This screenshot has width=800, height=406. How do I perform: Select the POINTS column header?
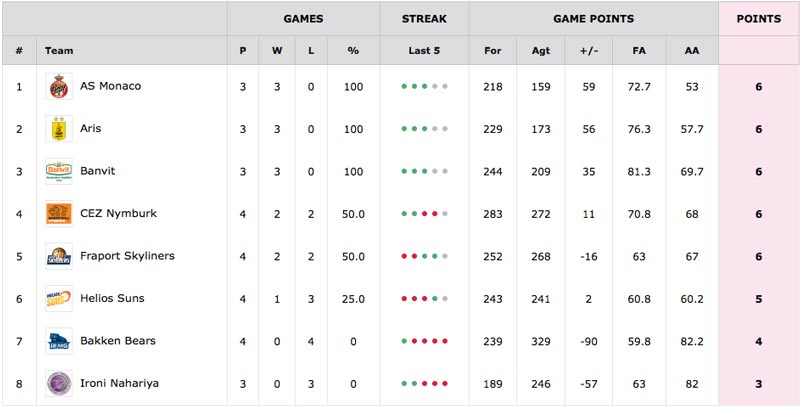759,19
